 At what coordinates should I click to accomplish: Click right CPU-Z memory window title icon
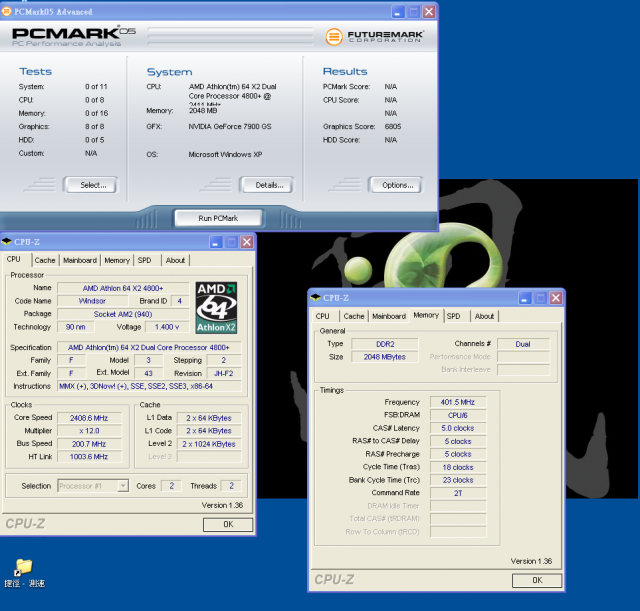pos(316,298)
